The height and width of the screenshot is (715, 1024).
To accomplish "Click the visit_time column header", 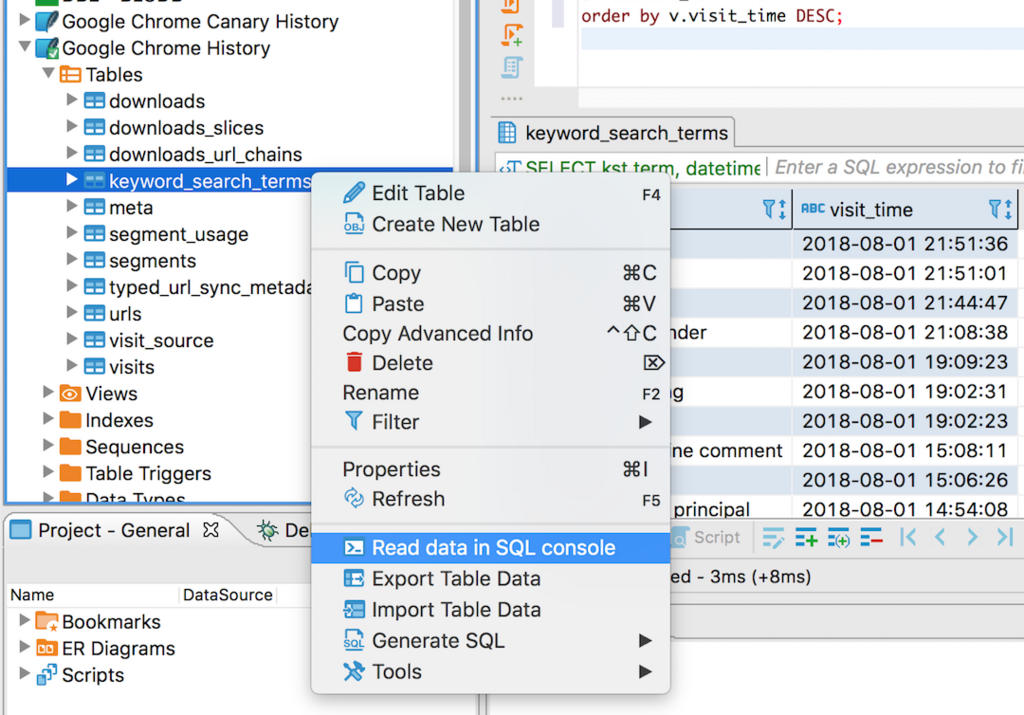I will click(905, 210).
